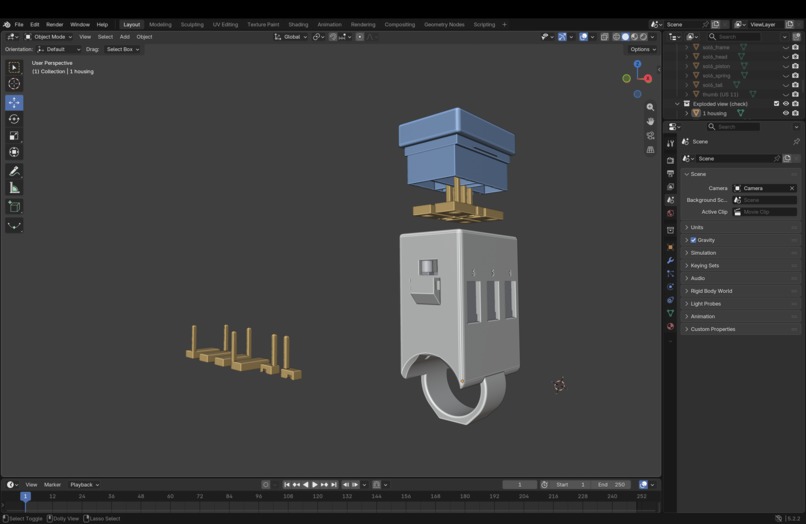Activate the Scale tool

(14, 136)
